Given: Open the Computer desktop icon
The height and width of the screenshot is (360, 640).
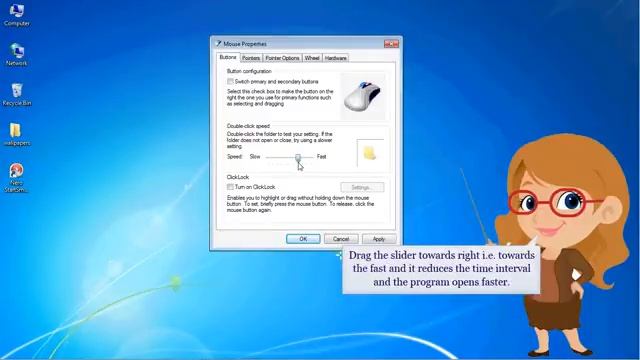Looking at the screenshot, I should (16, 15).
